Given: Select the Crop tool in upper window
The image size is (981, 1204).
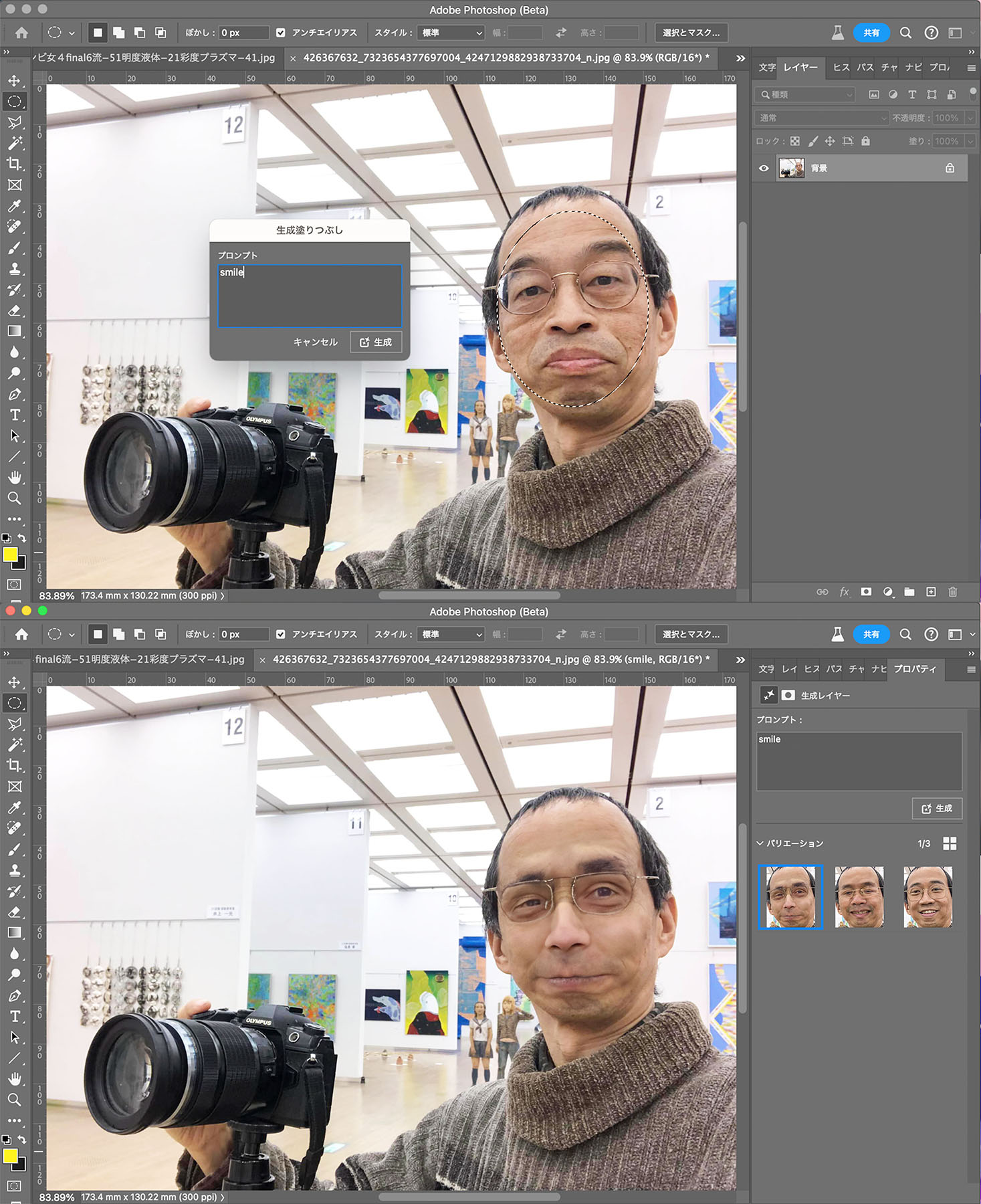Looking at the screenshot, I should [x=14, y=164].
